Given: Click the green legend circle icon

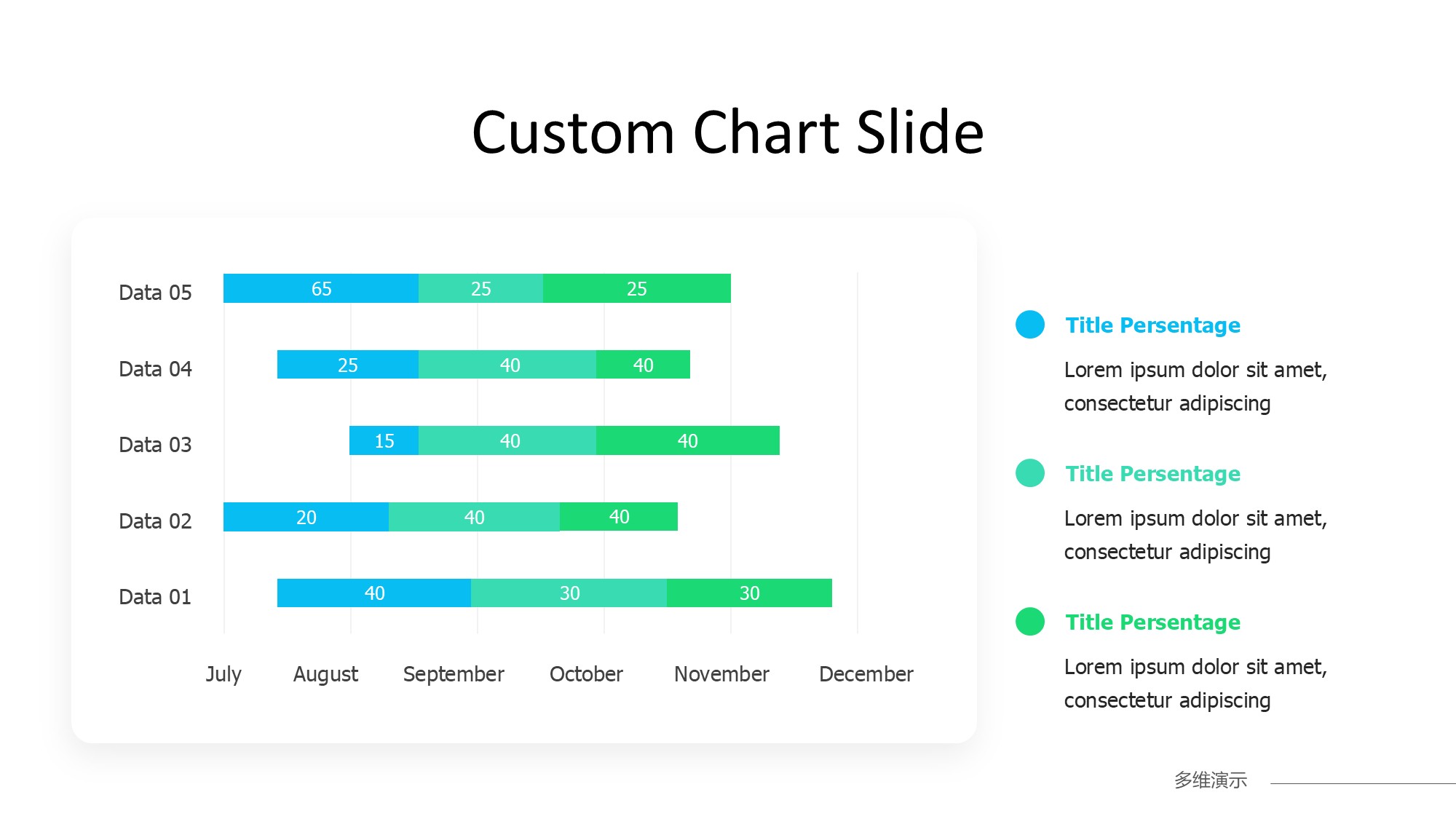Looking at the screenshot, I should click(1029, 622).
